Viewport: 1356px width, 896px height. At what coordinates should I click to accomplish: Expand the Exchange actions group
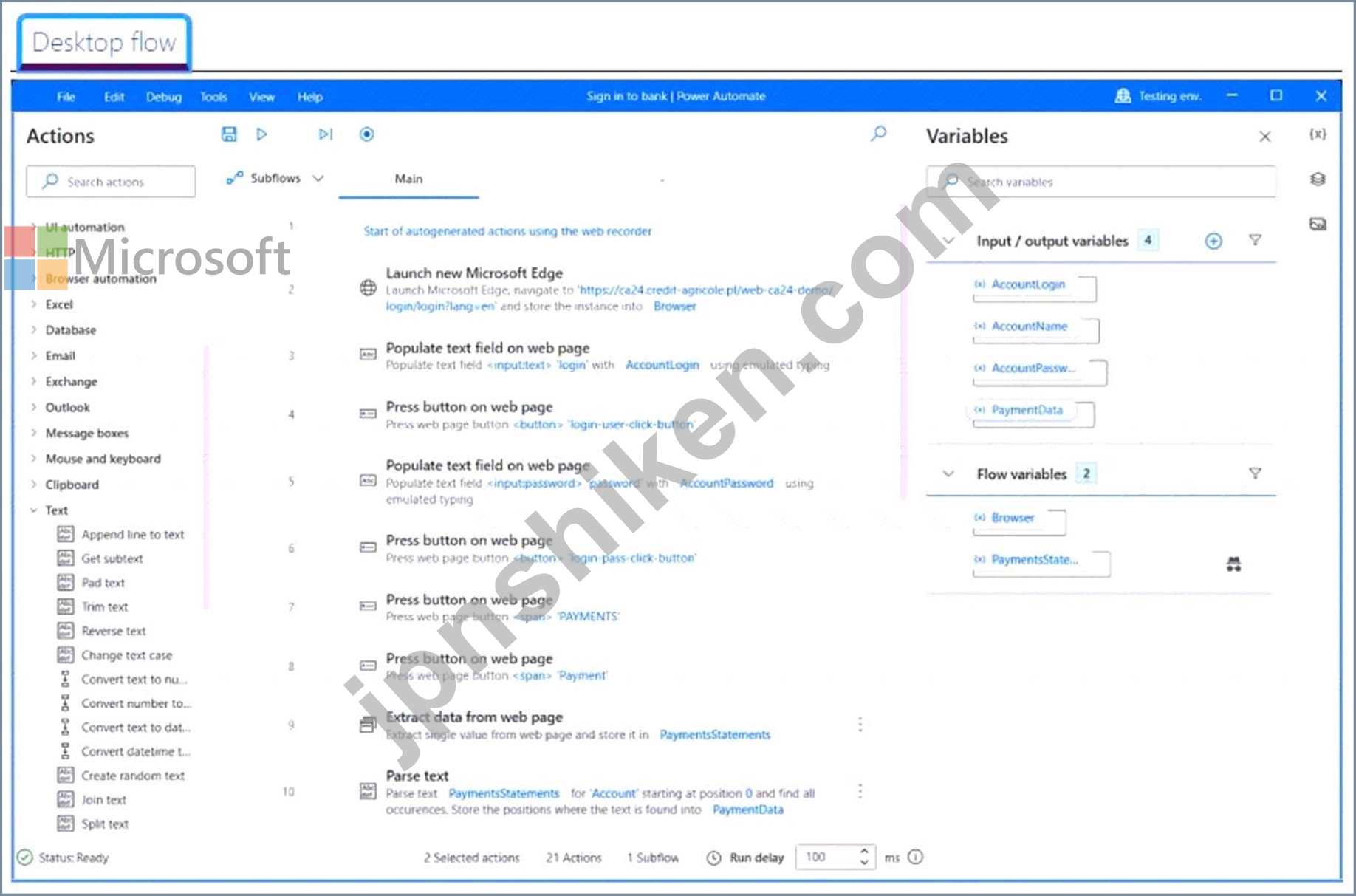pyautogui.click(x=33, y=381)
